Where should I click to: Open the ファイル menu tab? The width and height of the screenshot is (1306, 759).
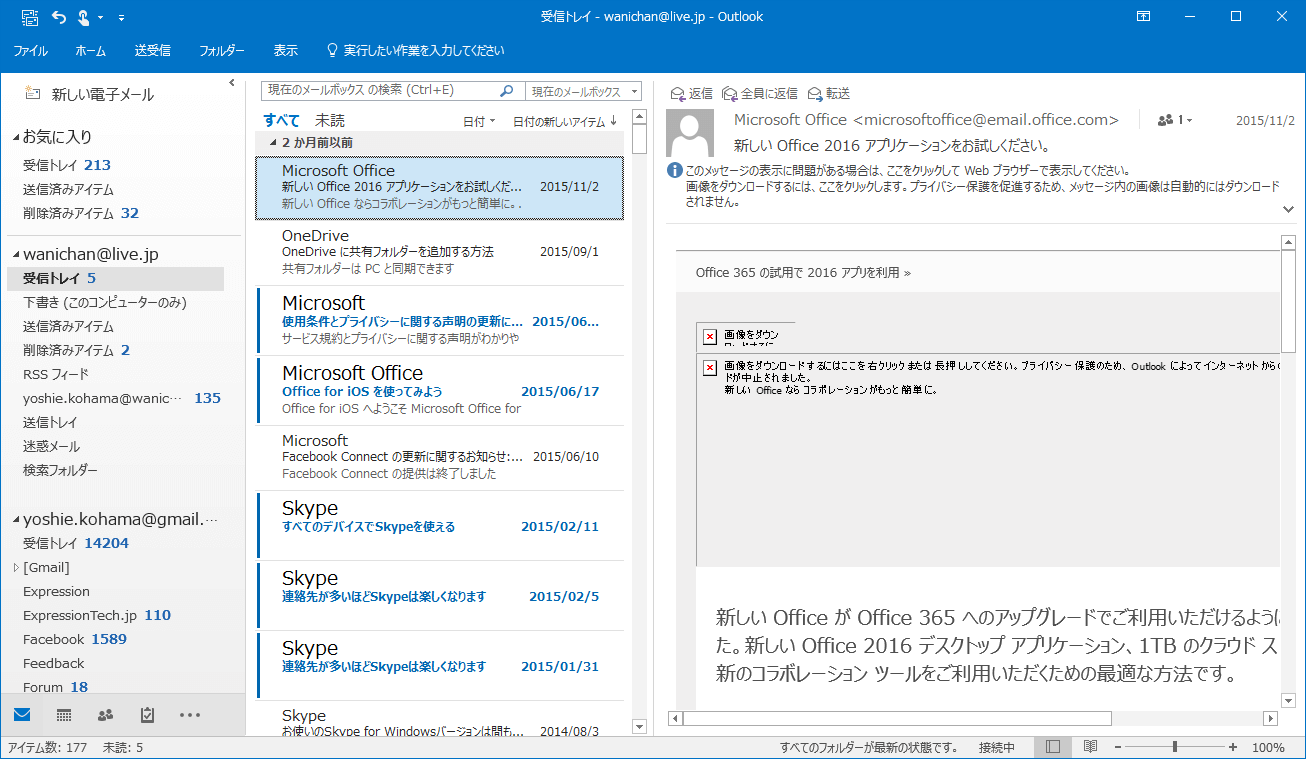tap(30, 50)
